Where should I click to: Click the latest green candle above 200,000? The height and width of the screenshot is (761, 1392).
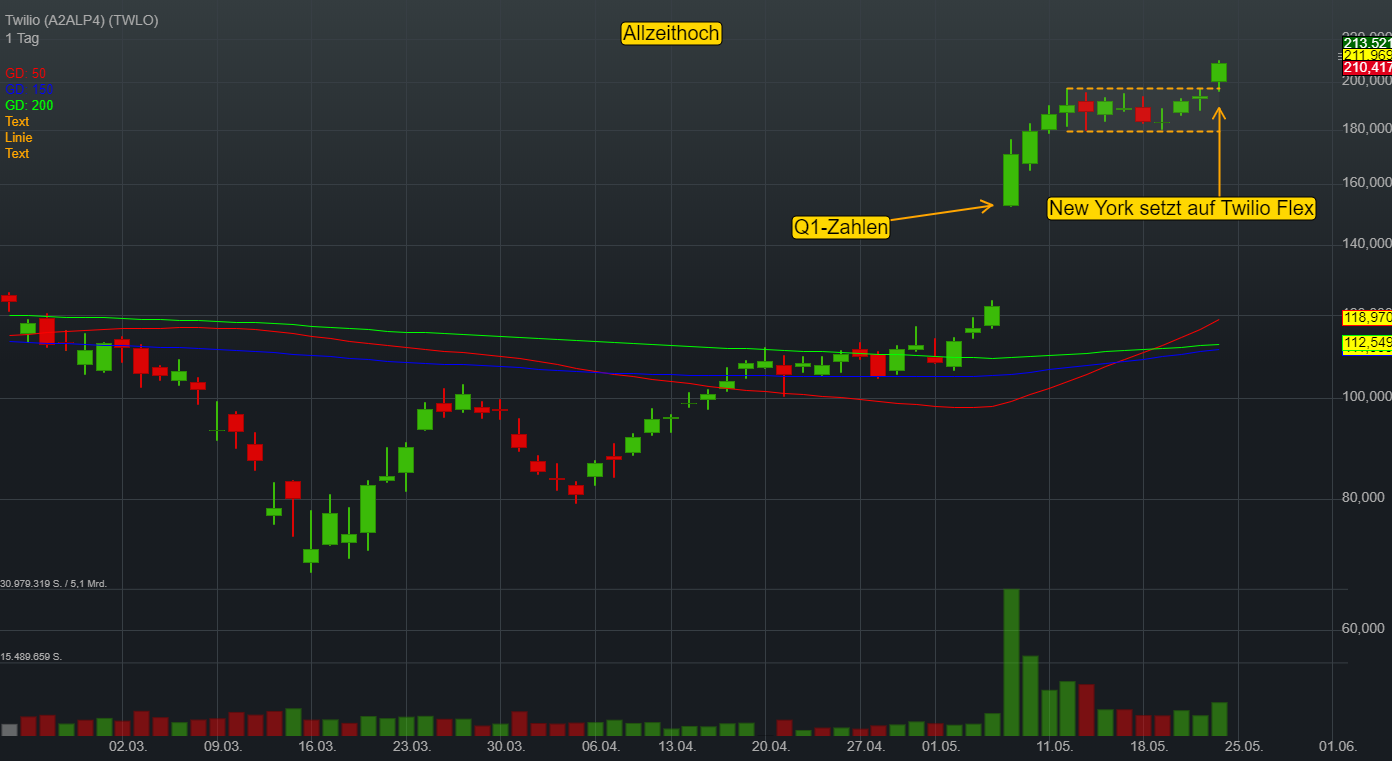click(x=1219, y=72)
